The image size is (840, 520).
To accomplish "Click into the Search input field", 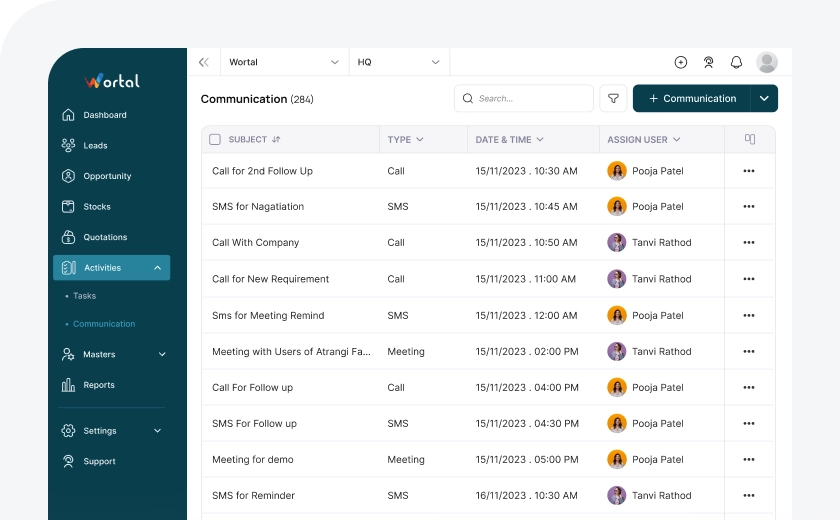I will coord(530,98).
